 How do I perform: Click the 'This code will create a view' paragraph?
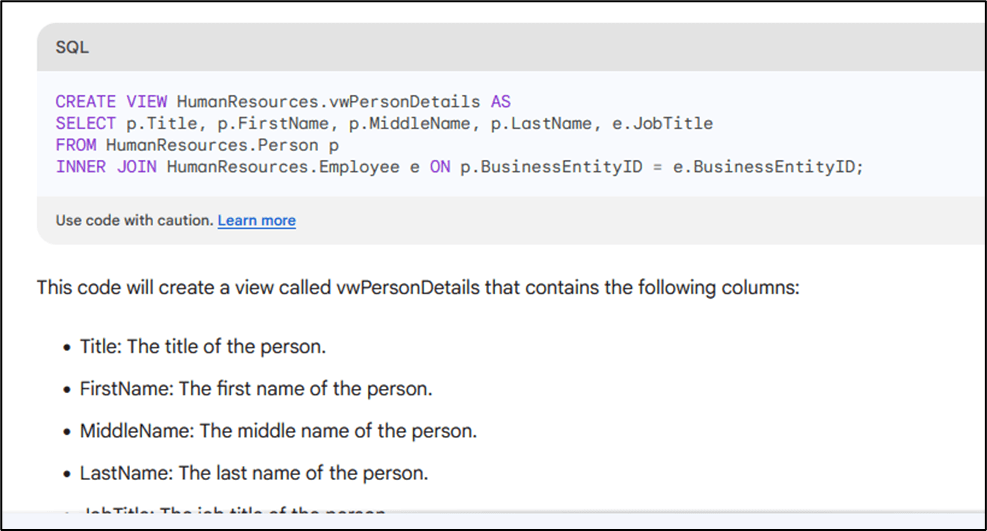(x=418, y=288)
